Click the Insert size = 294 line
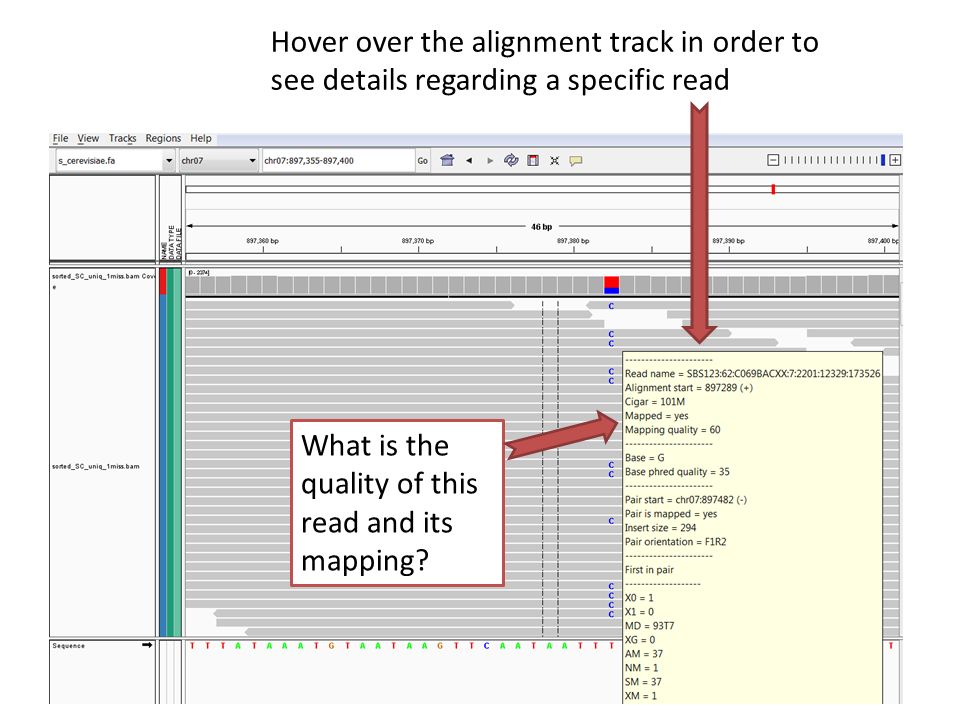The width and height of the screenshot is (960, 720). point(661,528)
